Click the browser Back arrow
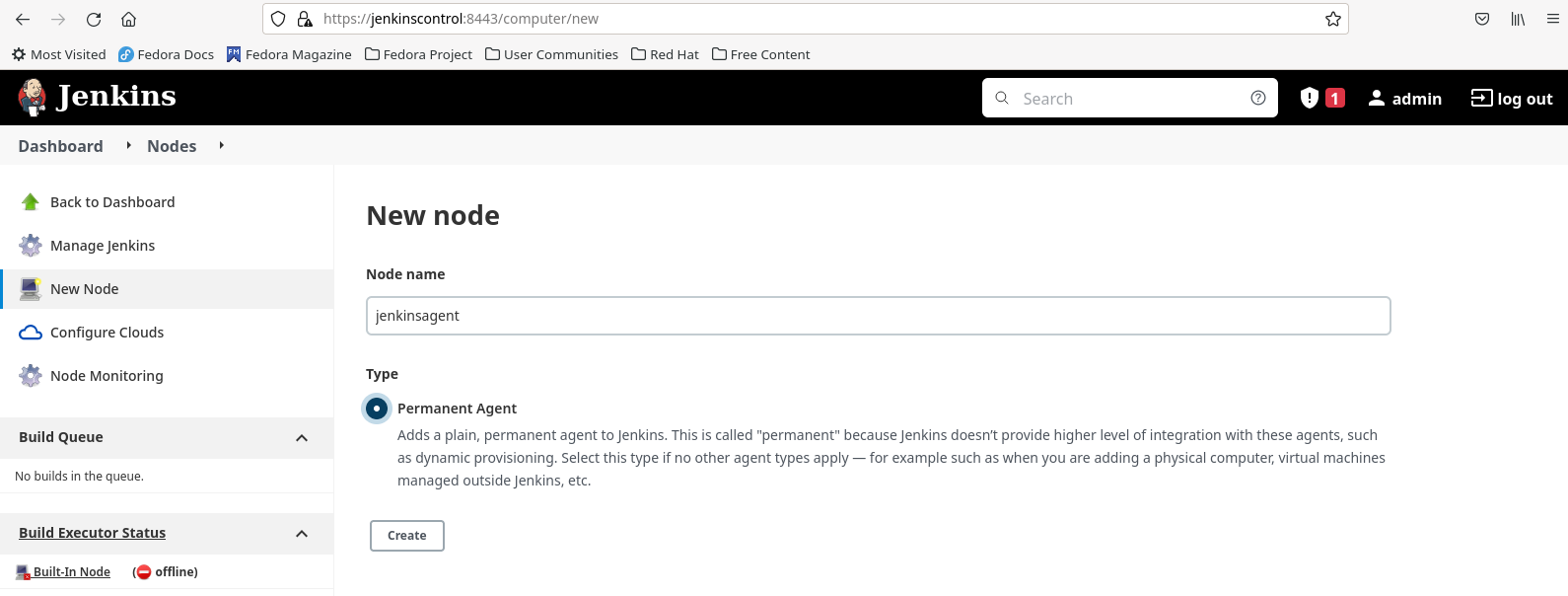 [23, 19]
